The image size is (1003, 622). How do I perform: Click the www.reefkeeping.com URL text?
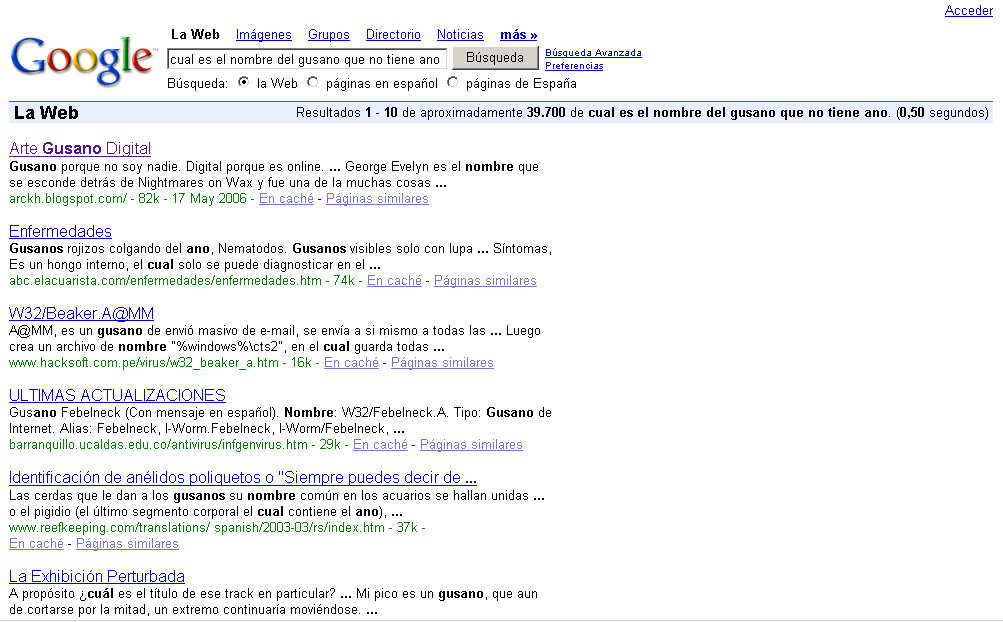coord(197,528)
